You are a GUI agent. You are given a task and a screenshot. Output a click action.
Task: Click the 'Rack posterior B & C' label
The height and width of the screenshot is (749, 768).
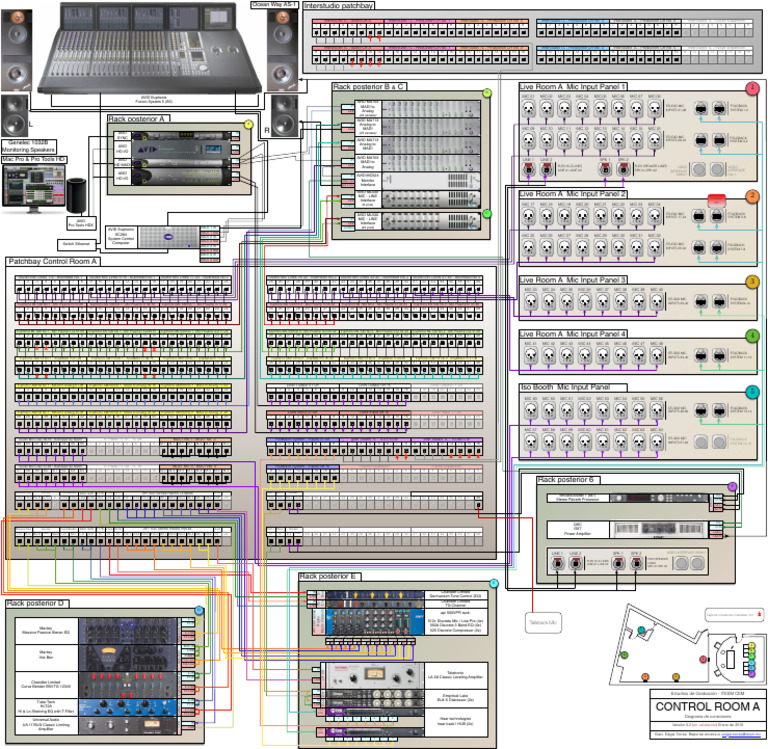pos(369,86)
